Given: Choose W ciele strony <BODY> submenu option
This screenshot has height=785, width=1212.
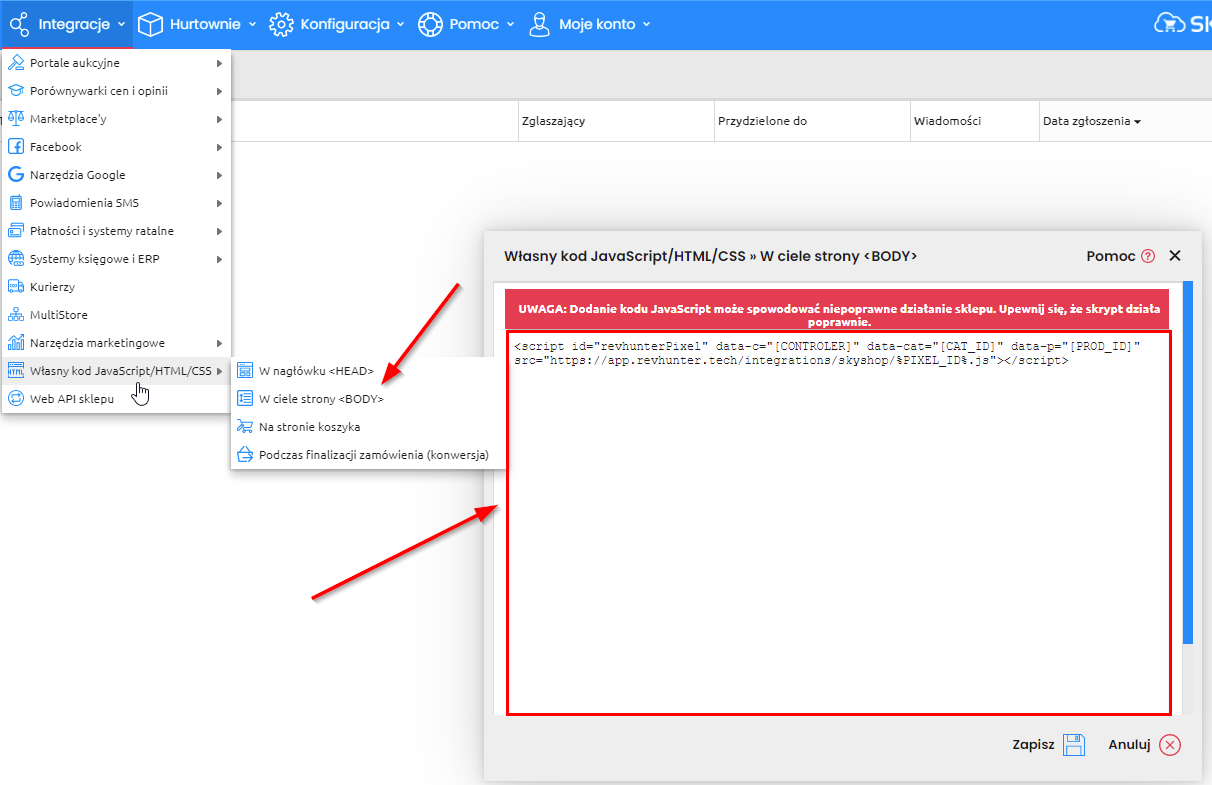Looking at the screenshot, I should [x=369, y=399].
